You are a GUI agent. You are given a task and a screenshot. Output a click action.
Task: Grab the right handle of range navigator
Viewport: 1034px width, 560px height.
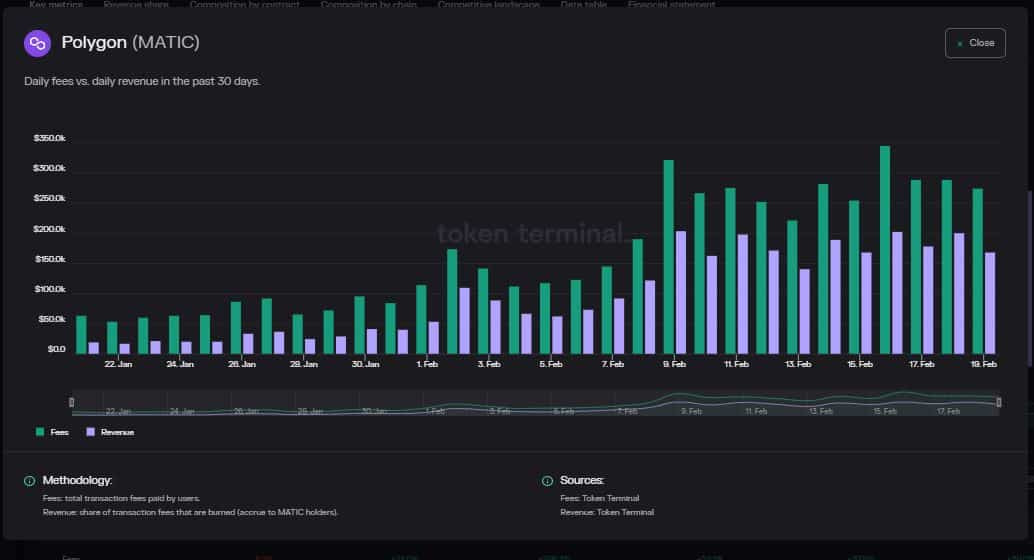998,402
